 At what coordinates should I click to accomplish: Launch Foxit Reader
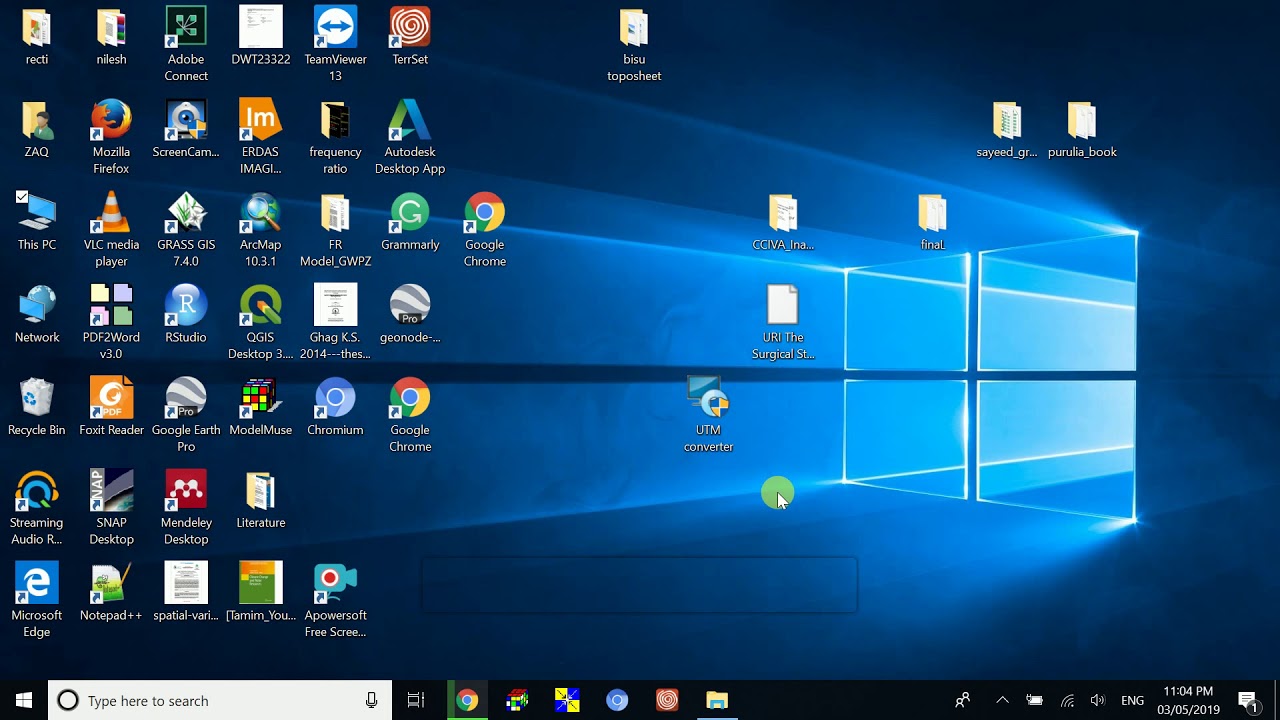click(x=111, y=408)
